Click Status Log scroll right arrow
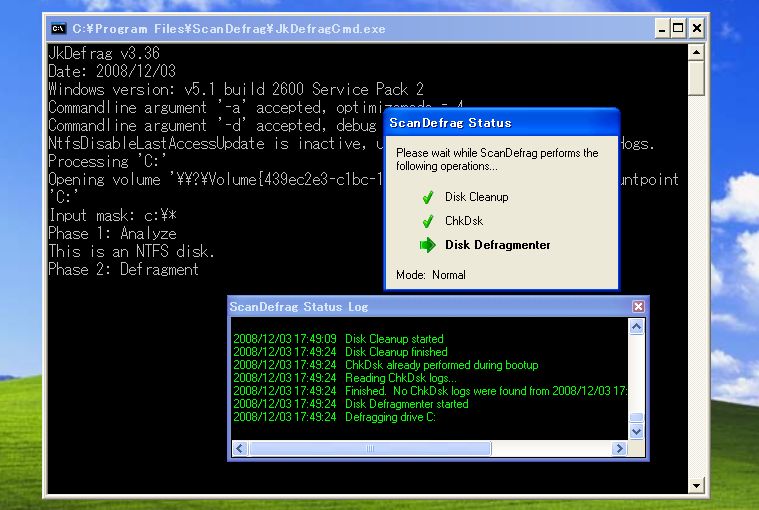The image size is (759, 510). [619, 449]
